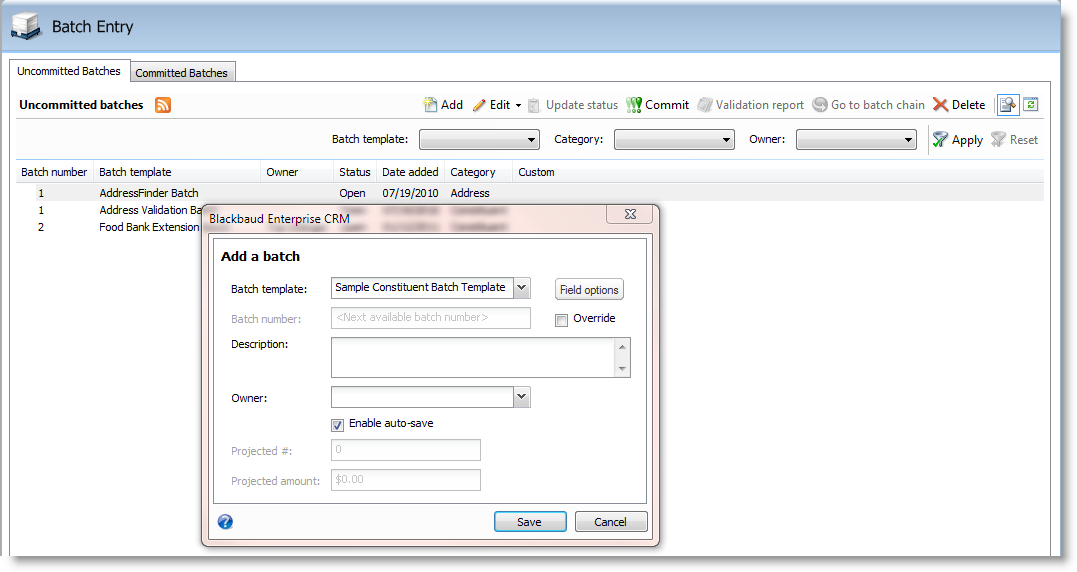Toggle the filter display icon in toolbar
Viewport: 1077px width, 572px height.
(x=1008, y=105)
